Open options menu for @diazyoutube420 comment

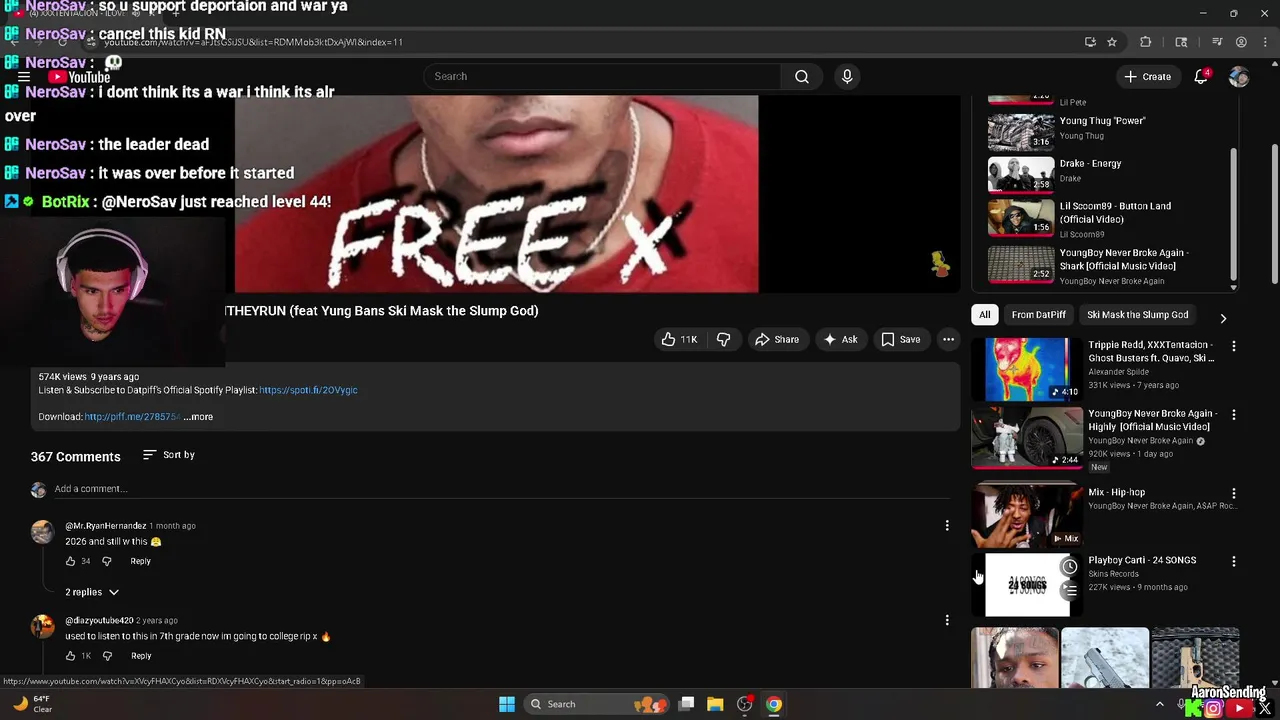947,620
